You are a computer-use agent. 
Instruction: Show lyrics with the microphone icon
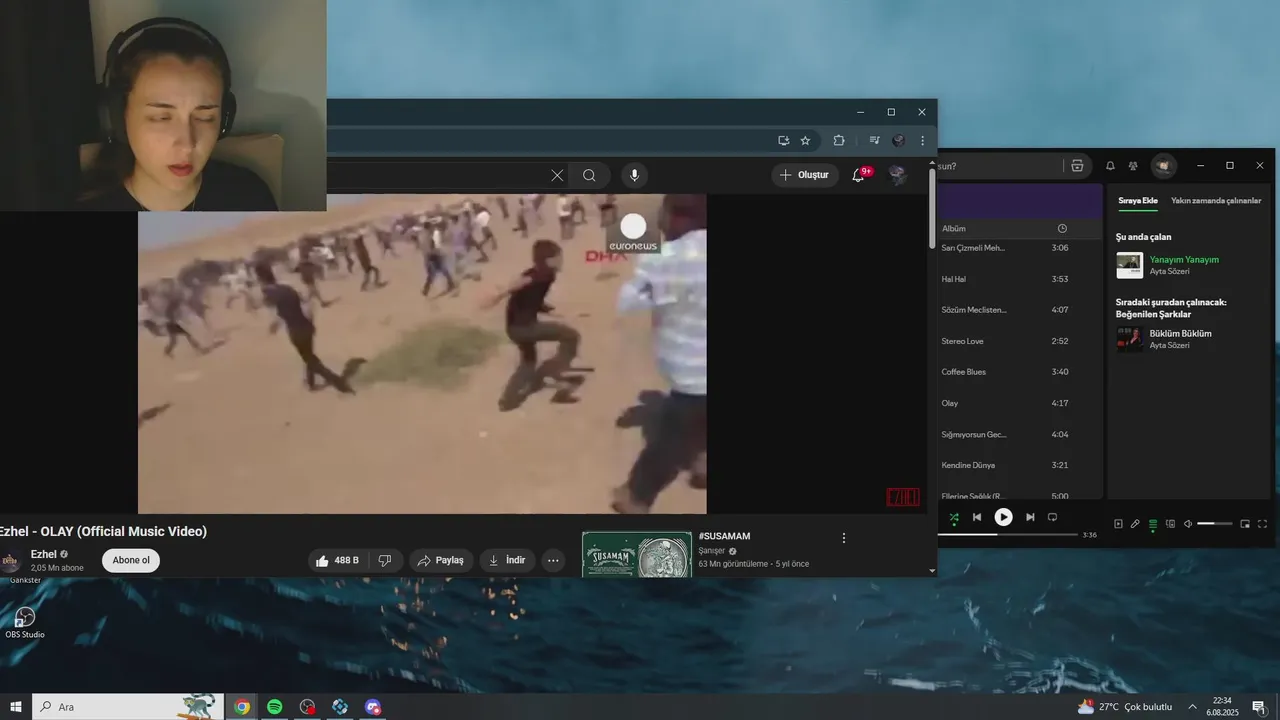pyautogui.click(x=1135, y=524)
